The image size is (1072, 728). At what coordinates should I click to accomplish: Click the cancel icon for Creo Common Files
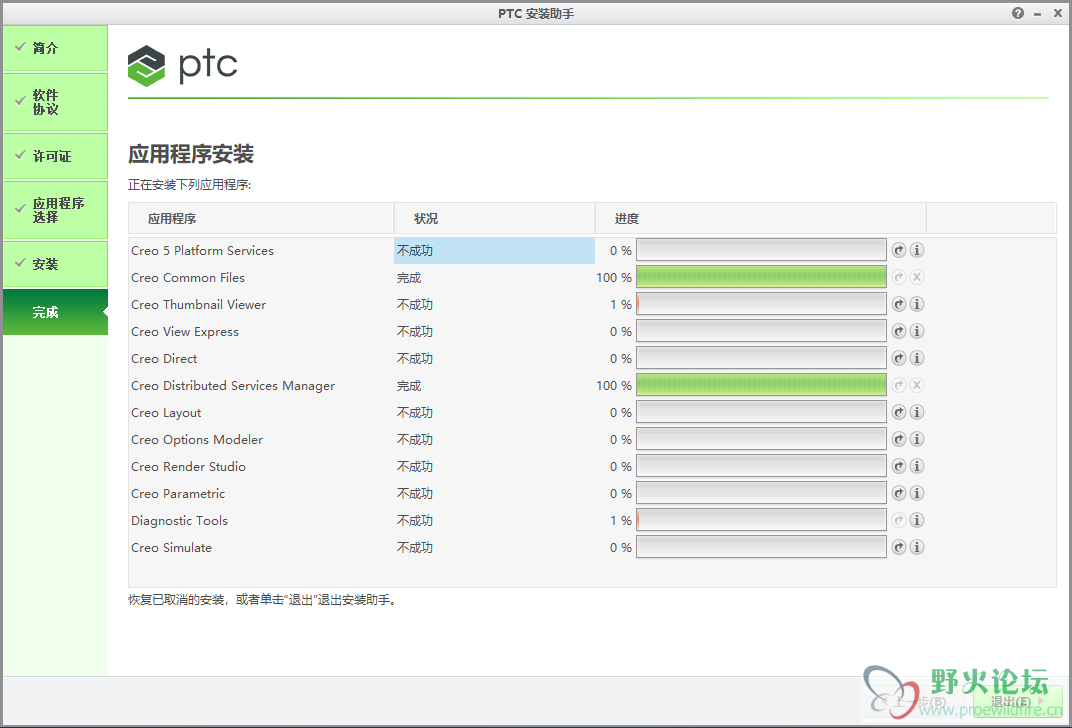click(x=917, y=277)
